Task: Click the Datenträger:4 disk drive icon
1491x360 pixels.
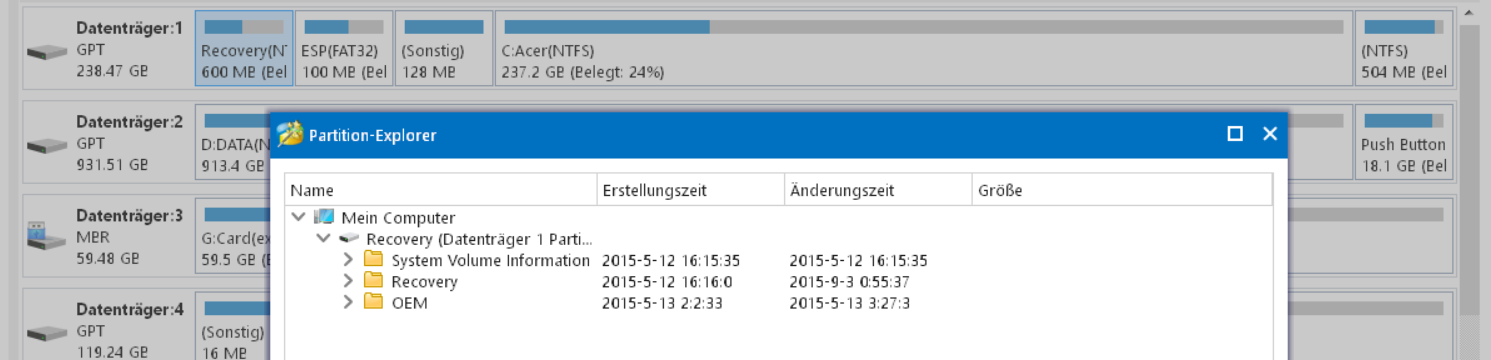Action: pos(47,332)
